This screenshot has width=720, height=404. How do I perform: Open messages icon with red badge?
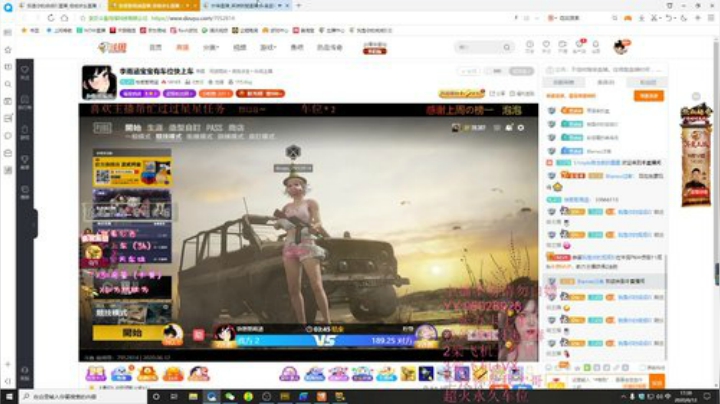[x=579, y=46]
